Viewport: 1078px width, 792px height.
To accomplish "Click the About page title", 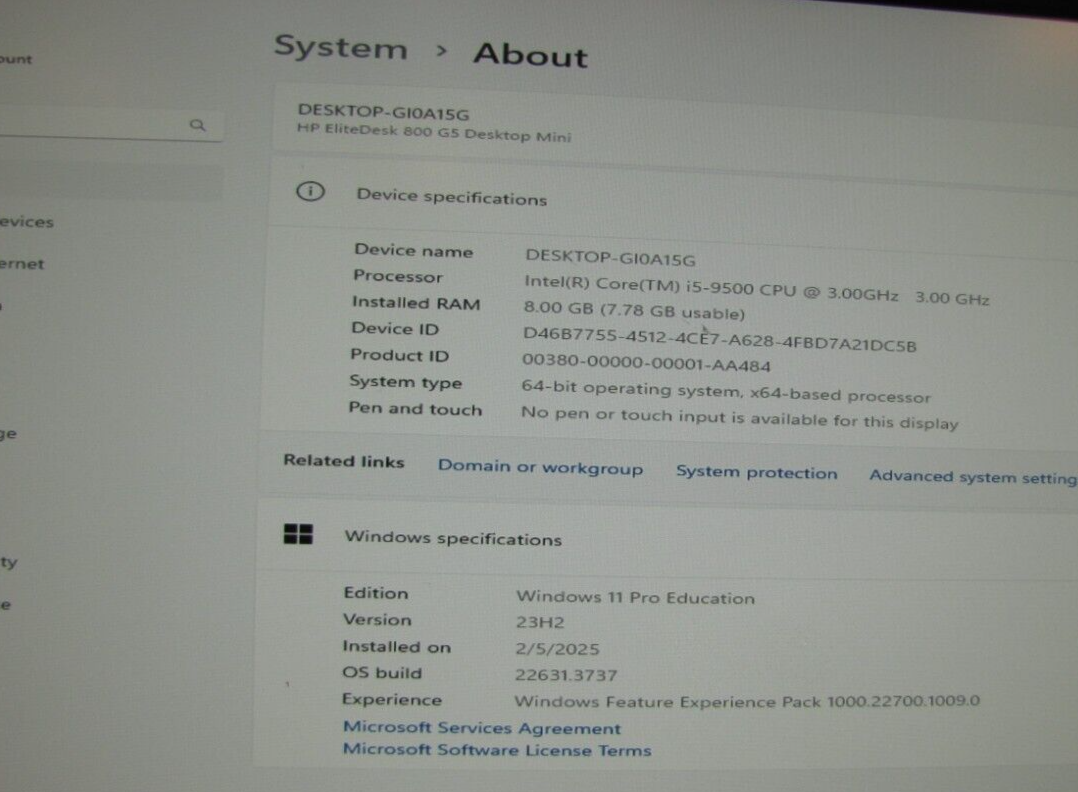I will click(x=530, y=55).
